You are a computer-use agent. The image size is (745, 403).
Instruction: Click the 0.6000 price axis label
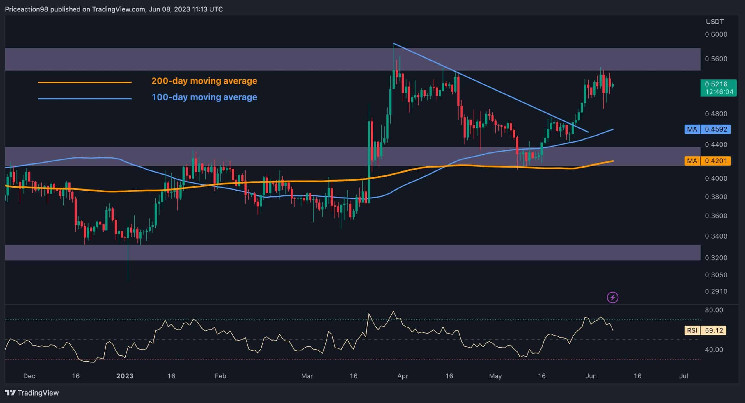tap(716, 34)
